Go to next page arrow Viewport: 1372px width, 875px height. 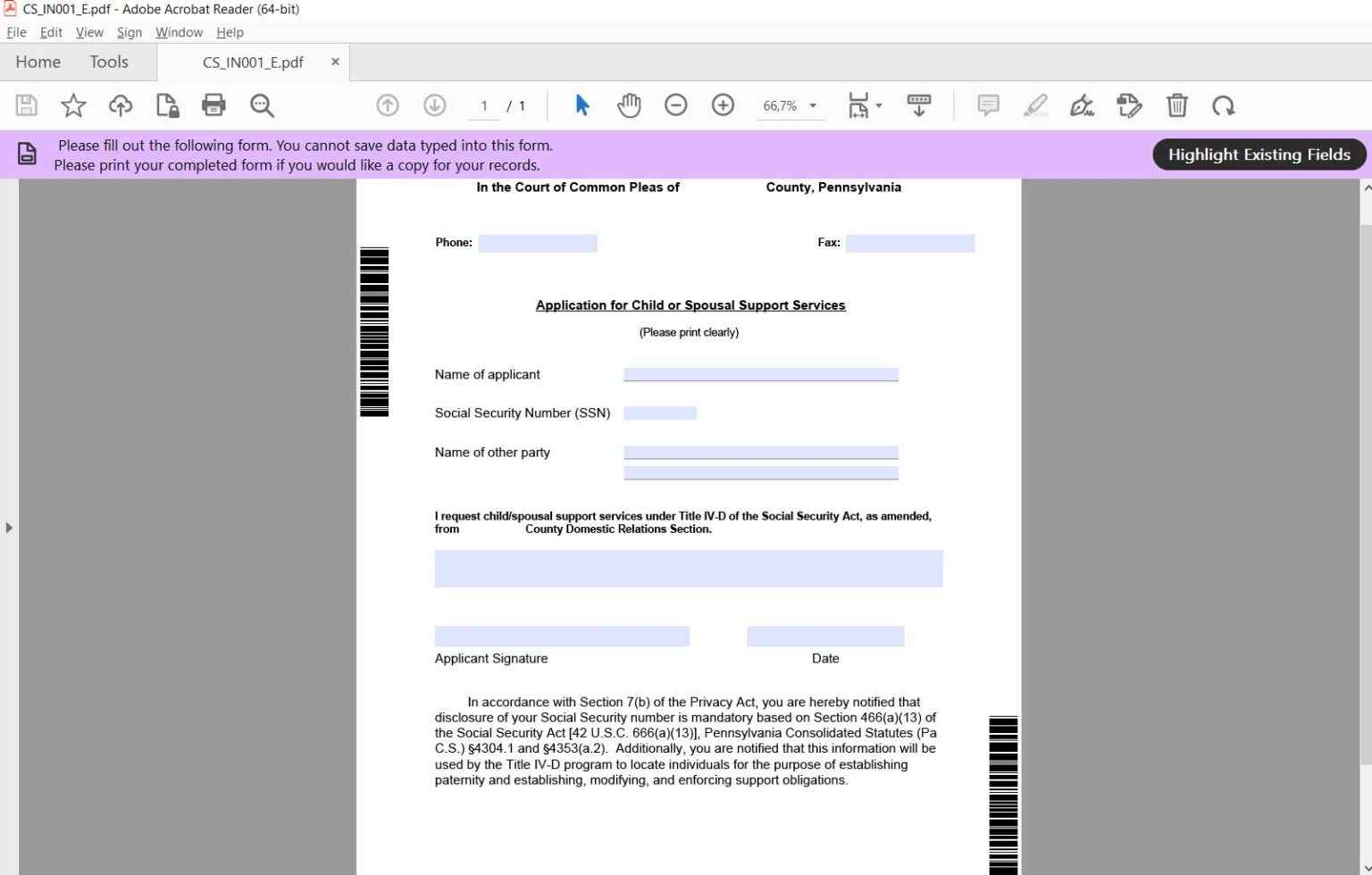[x=435, y=105]
